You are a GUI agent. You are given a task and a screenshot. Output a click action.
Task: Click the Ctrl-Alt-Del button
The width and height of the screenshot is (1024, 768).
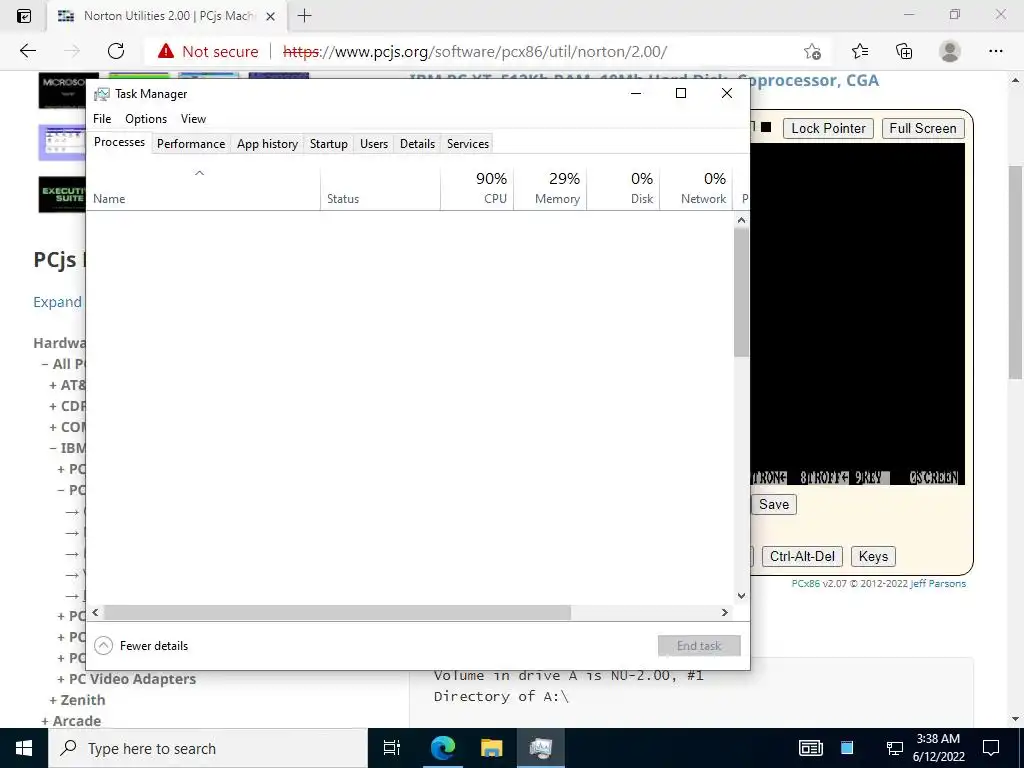(x=802, y=556)
